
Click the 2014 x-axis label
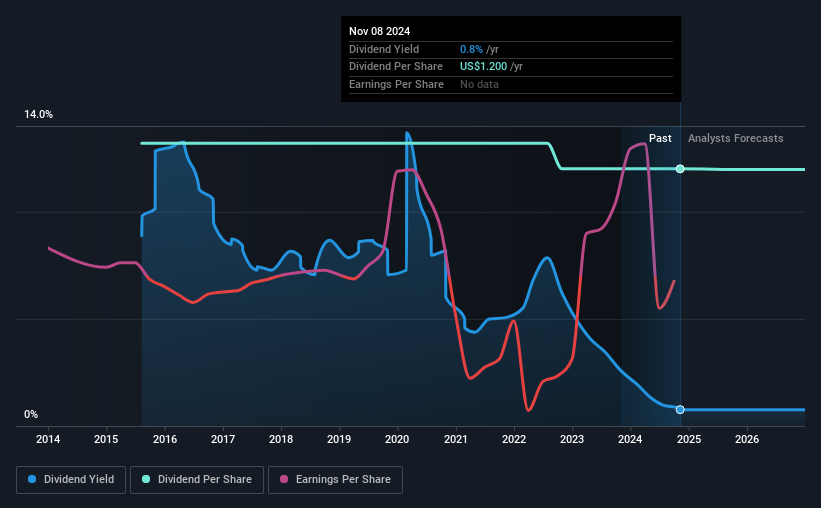pyautogui.click(x=48, y=439)
